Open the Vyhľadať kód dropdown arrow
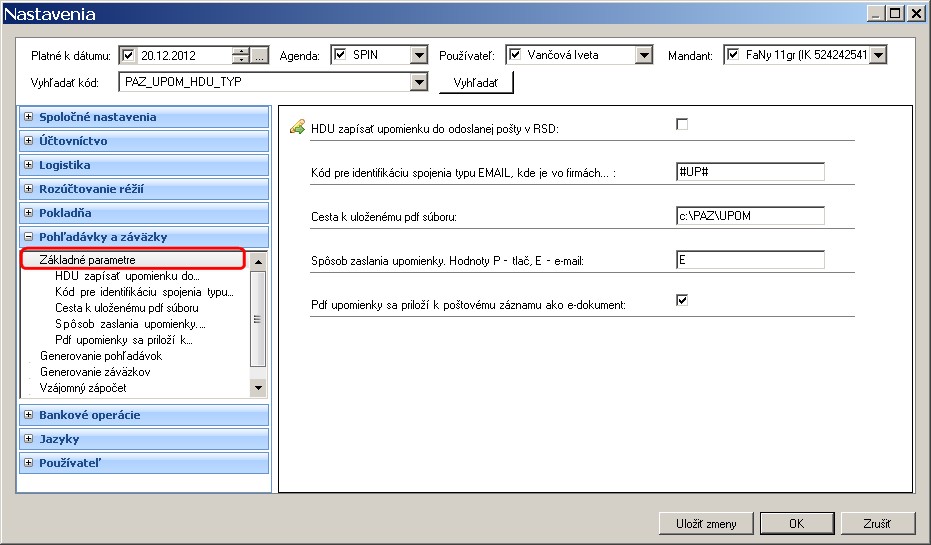 (x=419, y=82)
